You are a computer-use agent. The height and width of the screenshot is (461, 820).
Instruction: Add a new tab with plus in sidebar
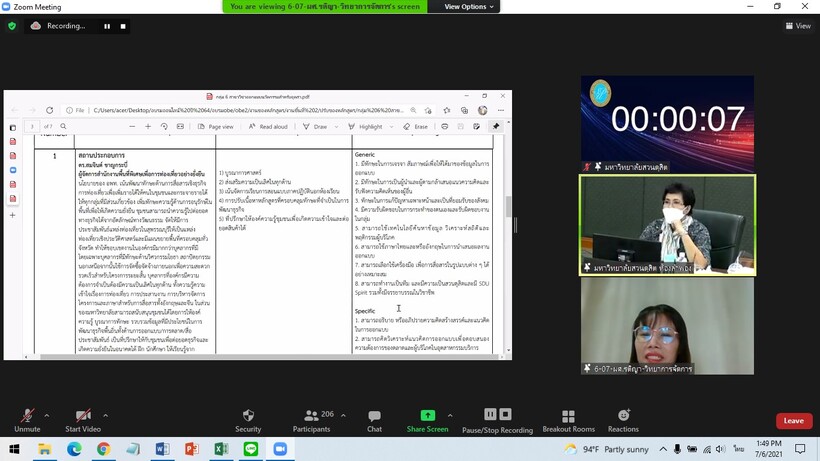click(13, 215)
